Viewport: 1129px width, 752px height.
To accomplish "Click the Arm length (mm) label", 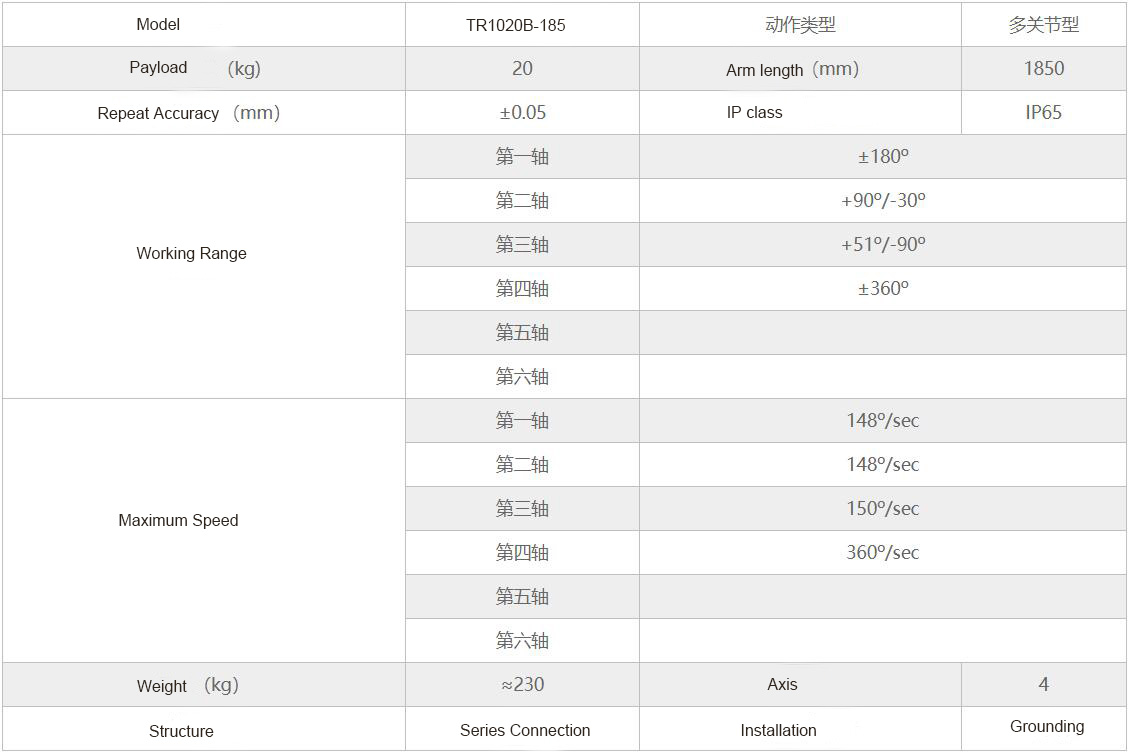I will (792, 69).
